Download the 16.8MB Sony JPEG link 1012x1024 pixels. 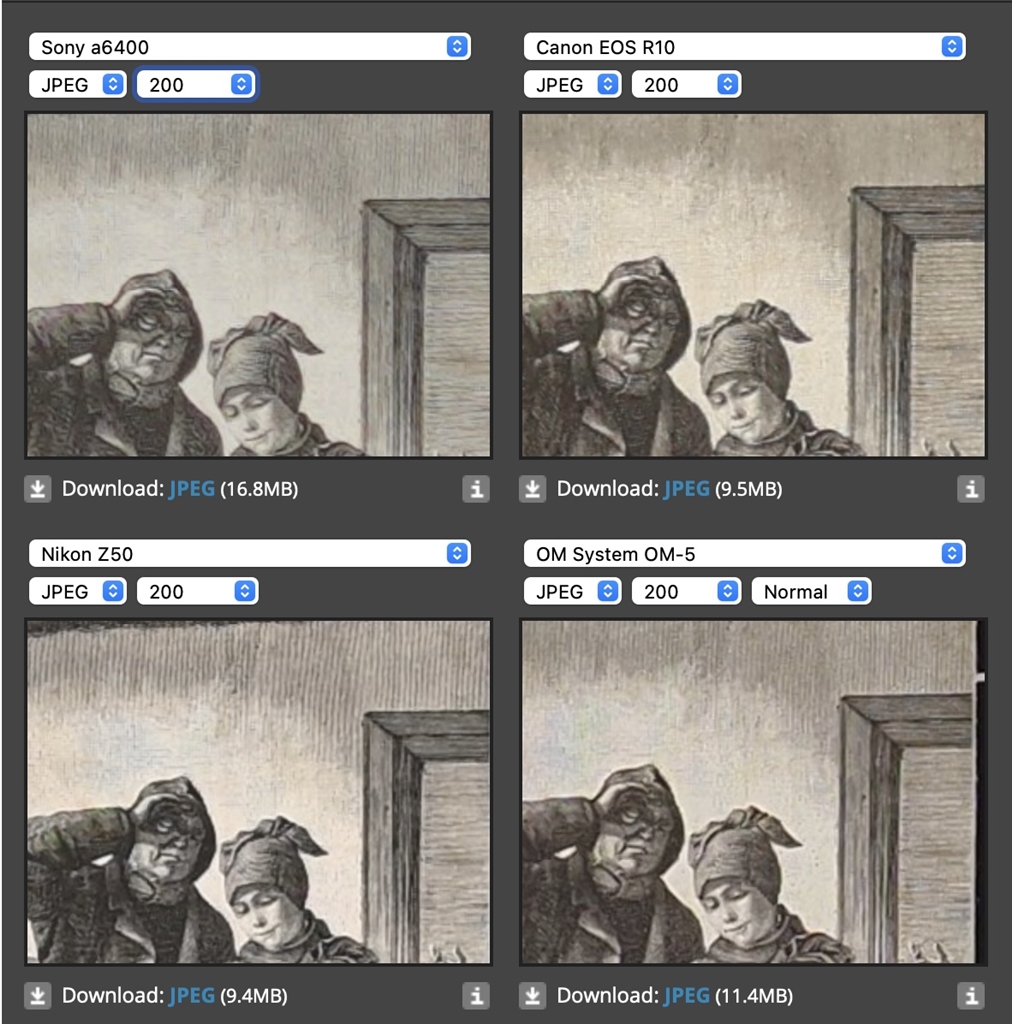tap(192, 488)
